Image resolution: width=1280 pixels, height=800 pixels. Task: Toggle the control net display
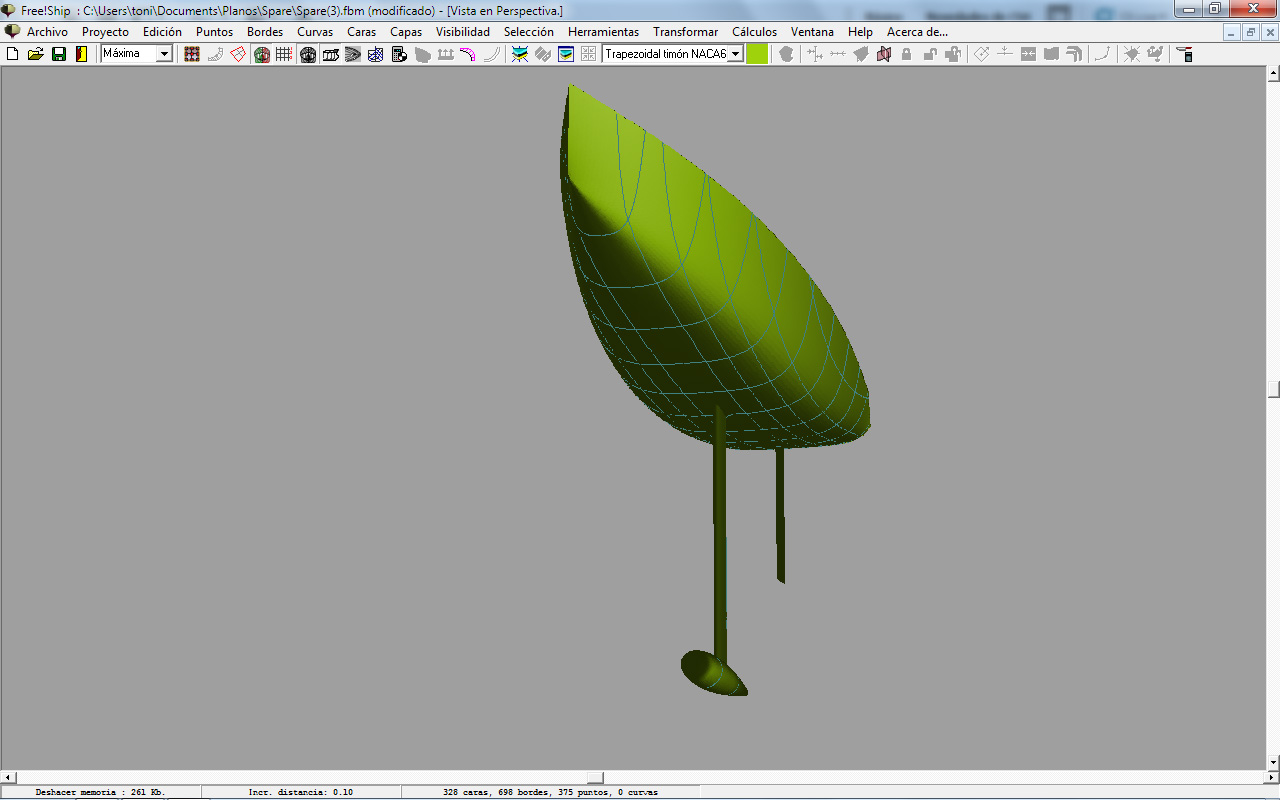tap(192, 54)
